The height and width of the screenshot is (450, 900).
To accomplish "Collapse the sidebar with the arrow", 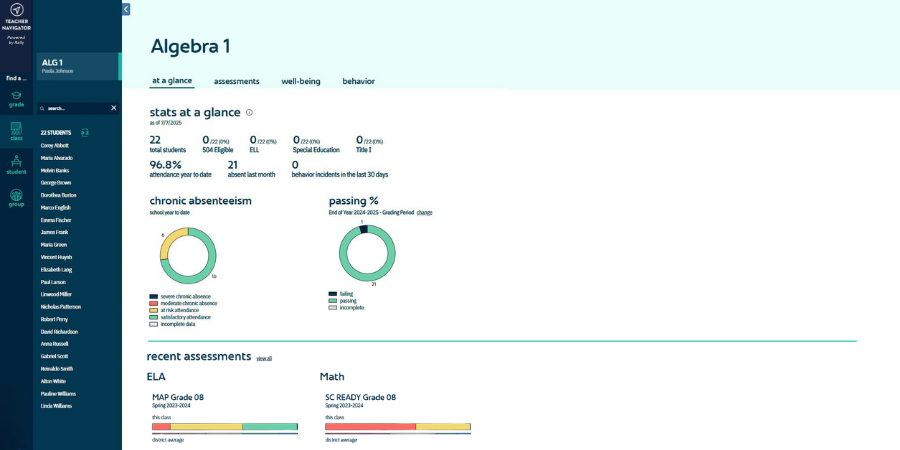I will pyautogui.click(x=126, y=9).
